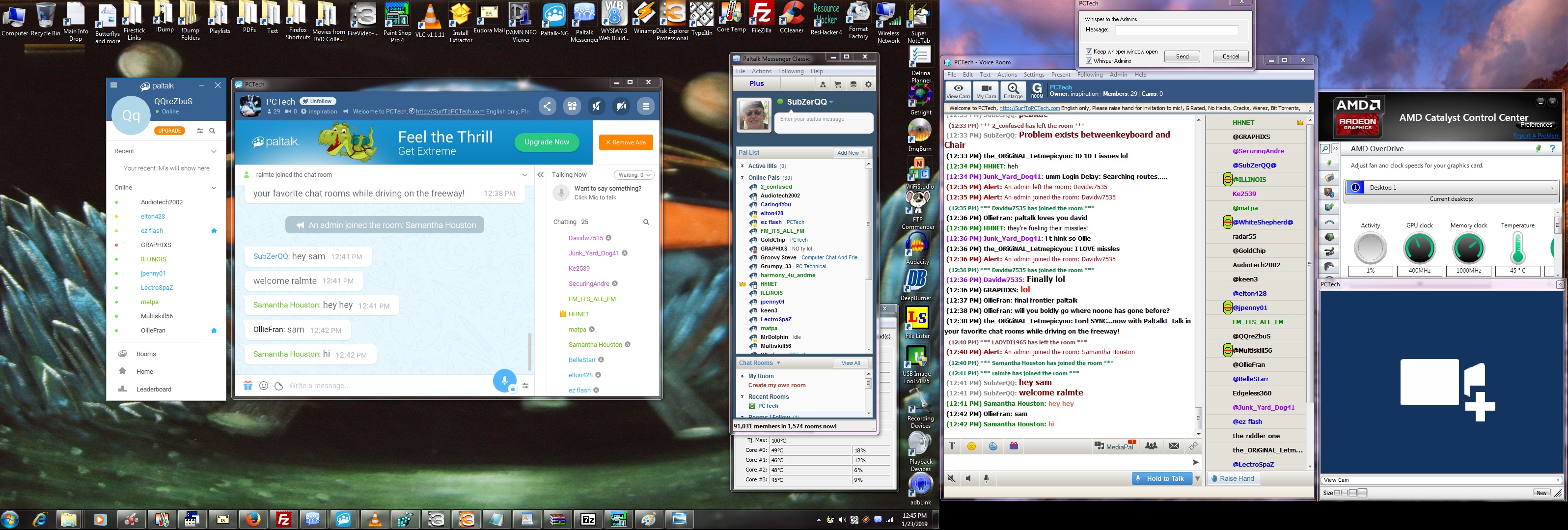Collapse the Online section in paltalk sidebar
Image resolution: width=1568 pixels, height=530 pixels.
pos(214,188)
